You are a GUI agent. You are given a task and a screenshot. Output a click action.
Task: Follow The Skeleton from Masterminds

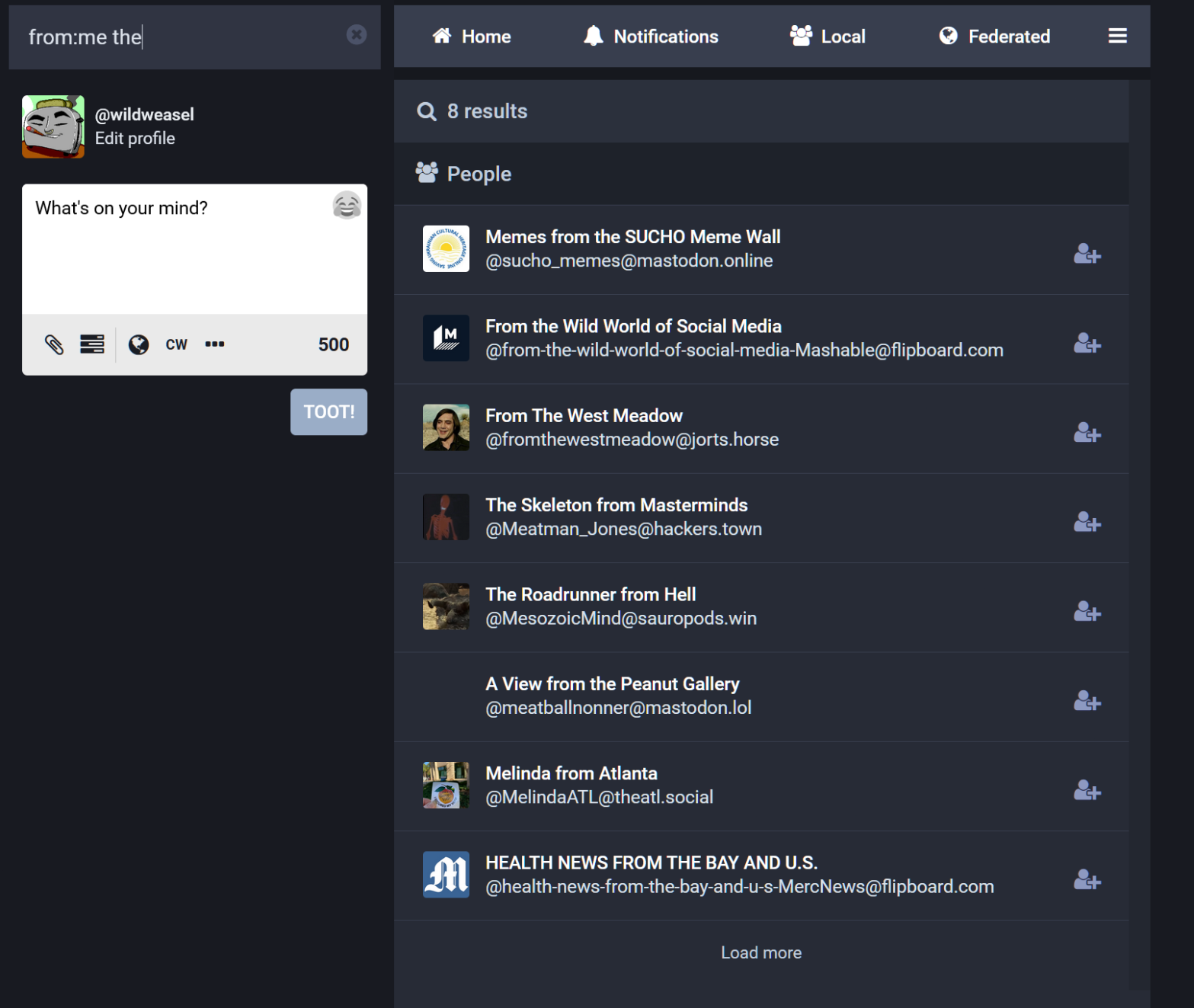tap(1087, 522)
